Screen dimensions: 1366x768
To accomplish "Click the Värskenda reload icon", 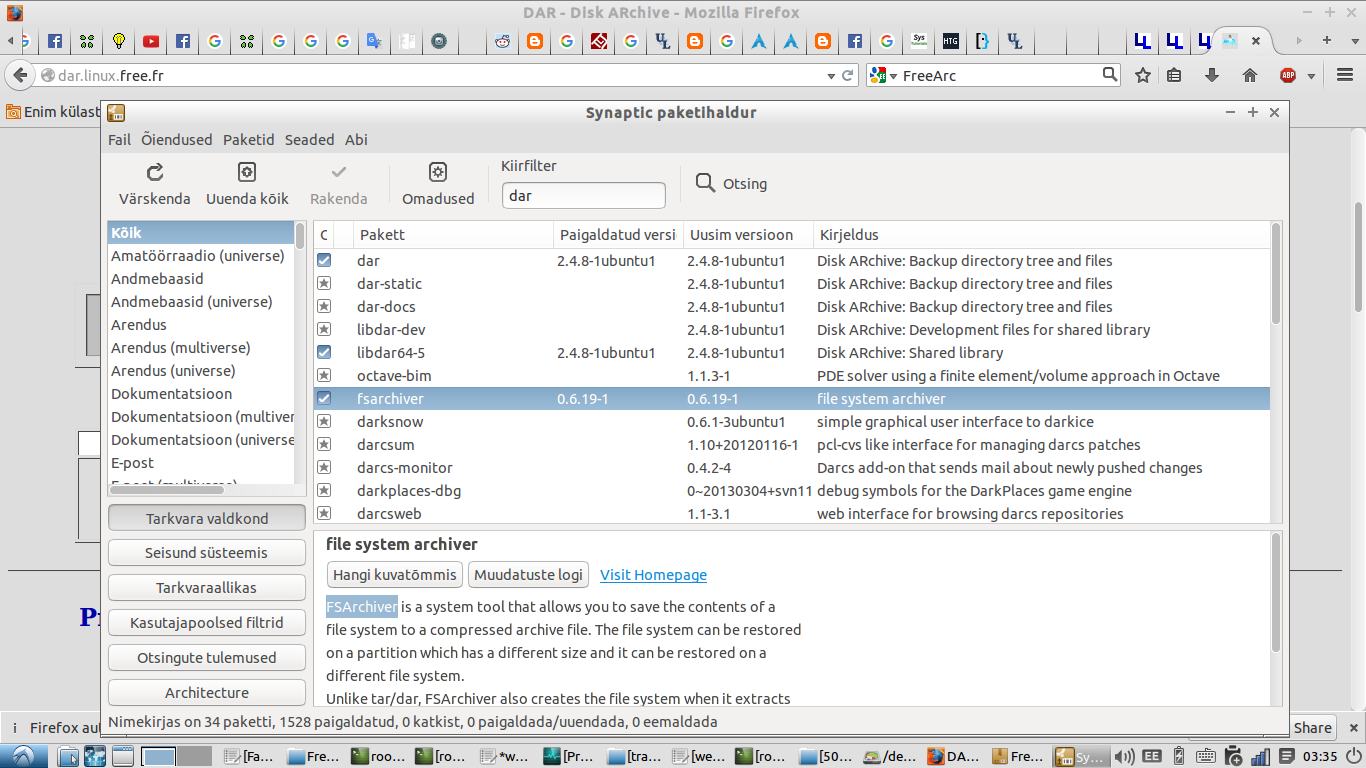I will 154,173.
